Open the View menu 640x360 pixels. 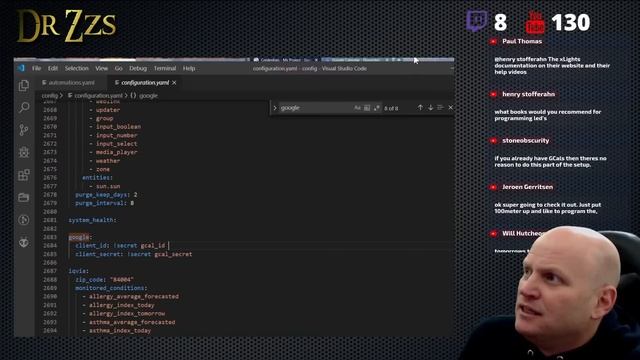click(101, 68)
